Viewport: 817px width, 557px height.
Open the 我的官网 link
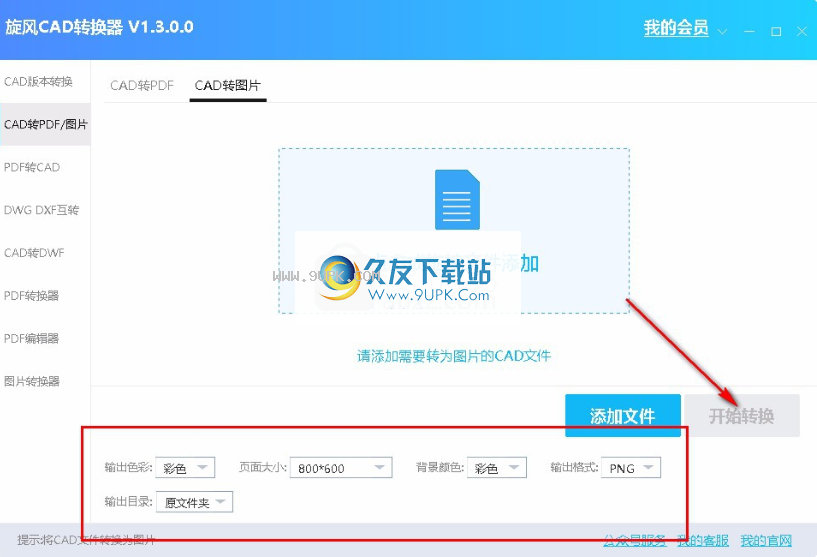[x=766, y=540]
